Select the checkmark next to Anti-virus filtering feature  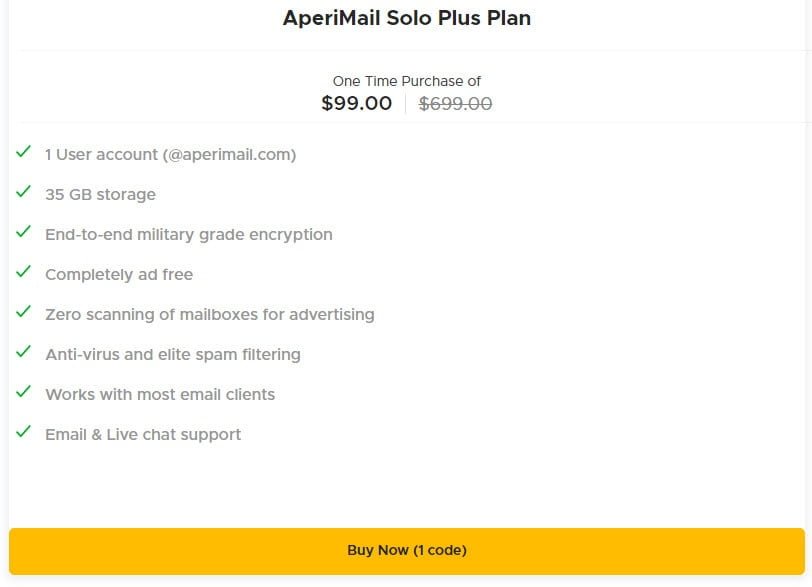click(22, 354)
